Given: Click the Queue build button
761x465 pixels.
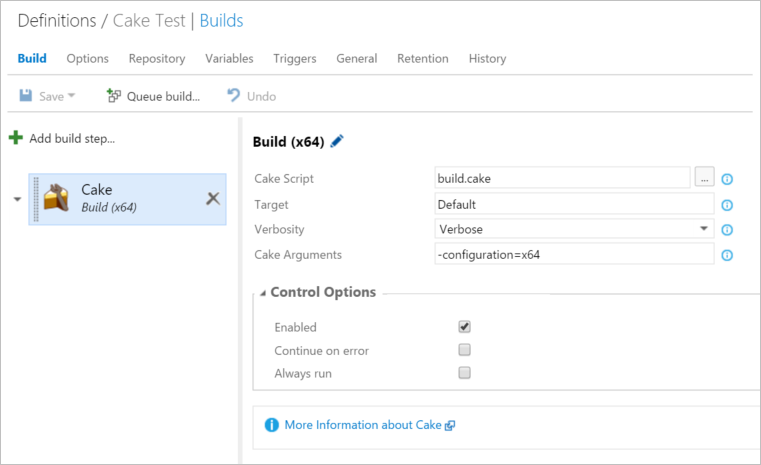Looking at the screenshot, I should pyautogui.click(x=153, y=96).
